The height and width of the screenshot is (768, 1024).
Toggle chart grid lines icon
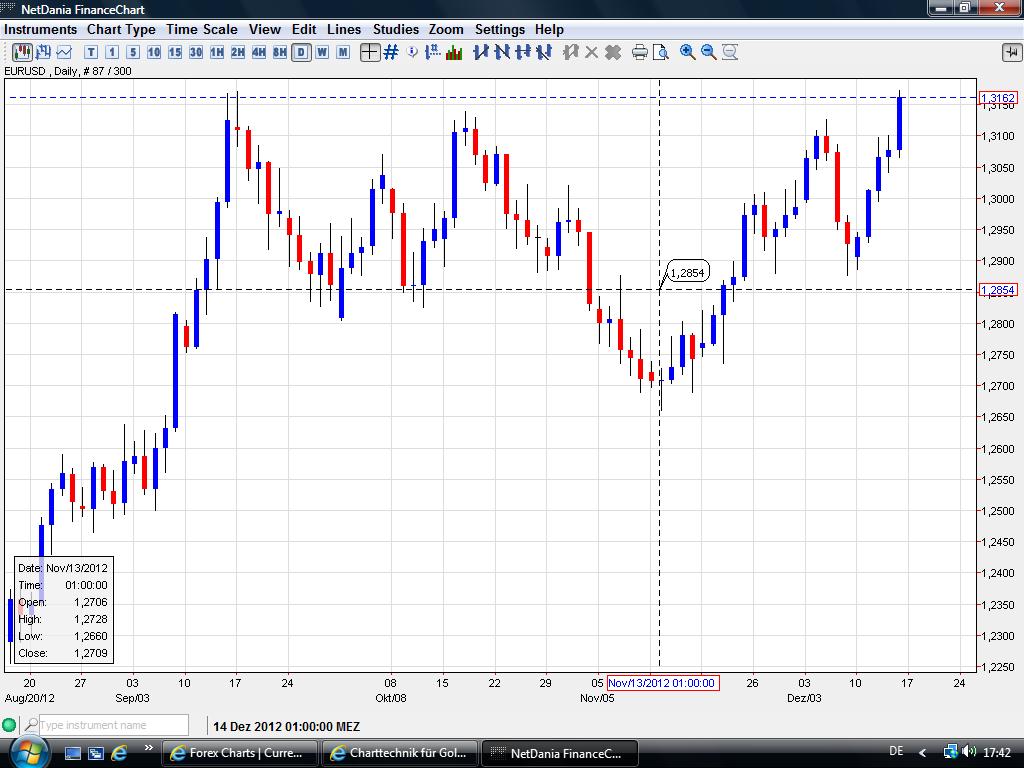tap(391, 52)
